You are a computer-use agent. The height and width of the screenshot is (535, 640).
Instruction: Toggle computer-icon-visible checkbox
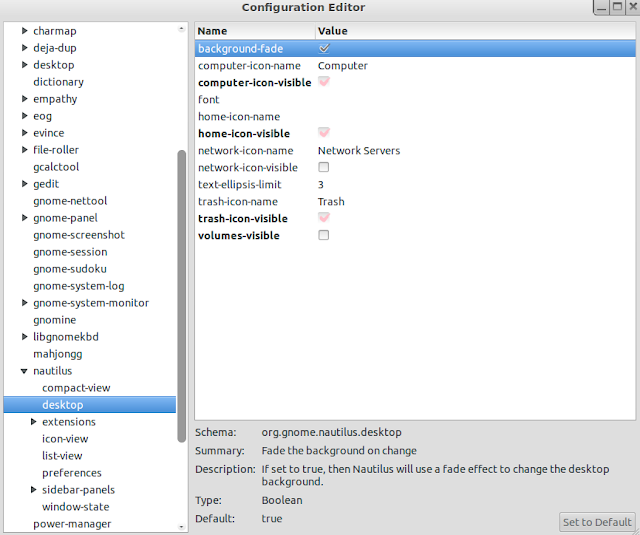[324, 82]
